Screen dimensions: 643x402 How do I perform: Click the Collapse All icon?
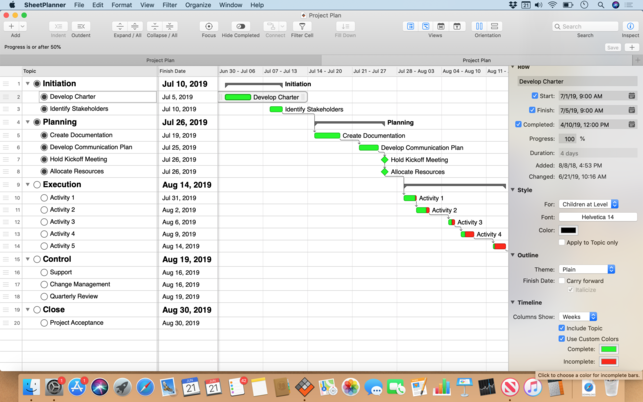point(170,26)
